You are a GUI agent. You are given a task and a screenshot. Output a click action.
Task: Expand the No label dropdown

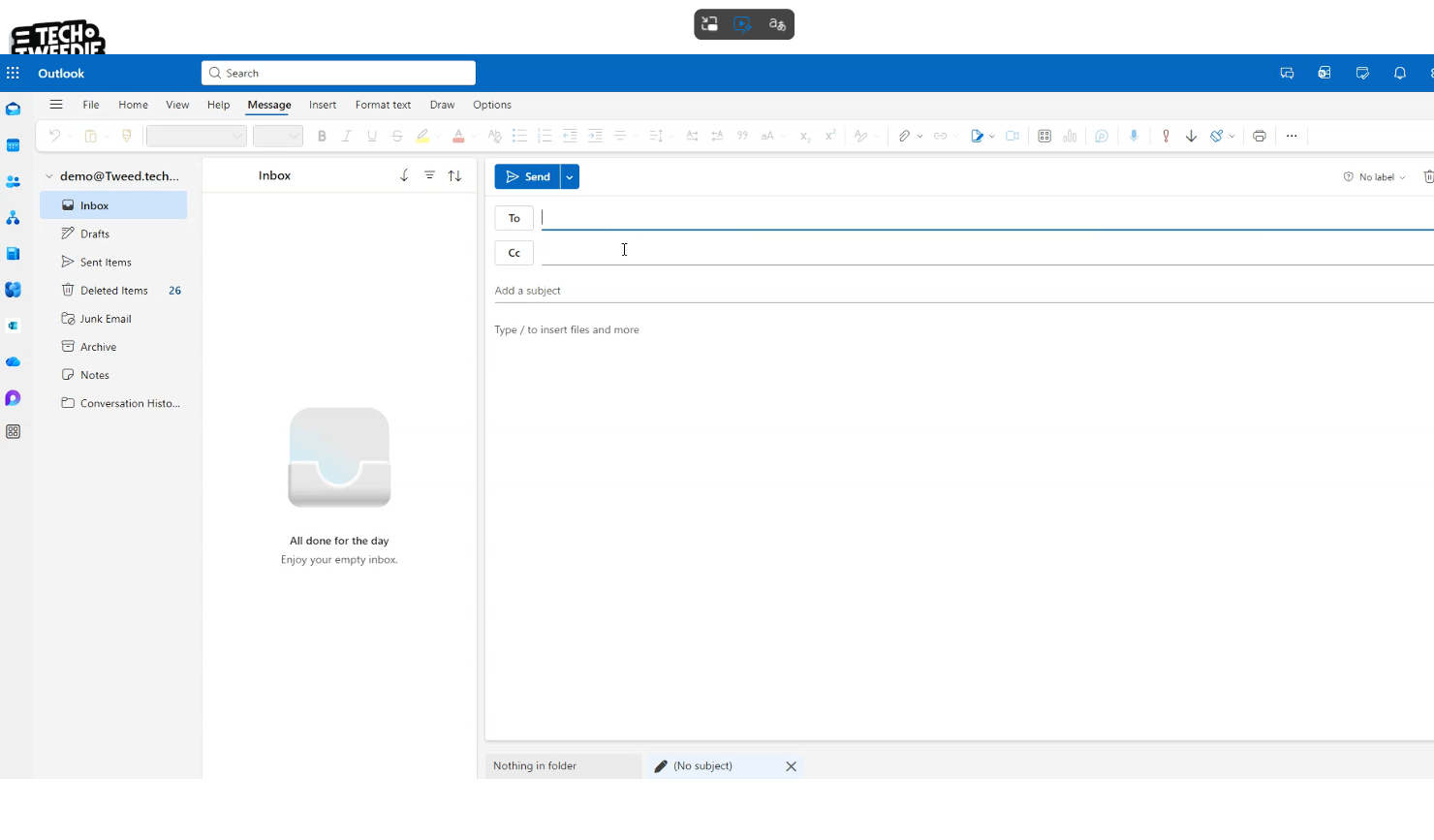click(1375, 177)
